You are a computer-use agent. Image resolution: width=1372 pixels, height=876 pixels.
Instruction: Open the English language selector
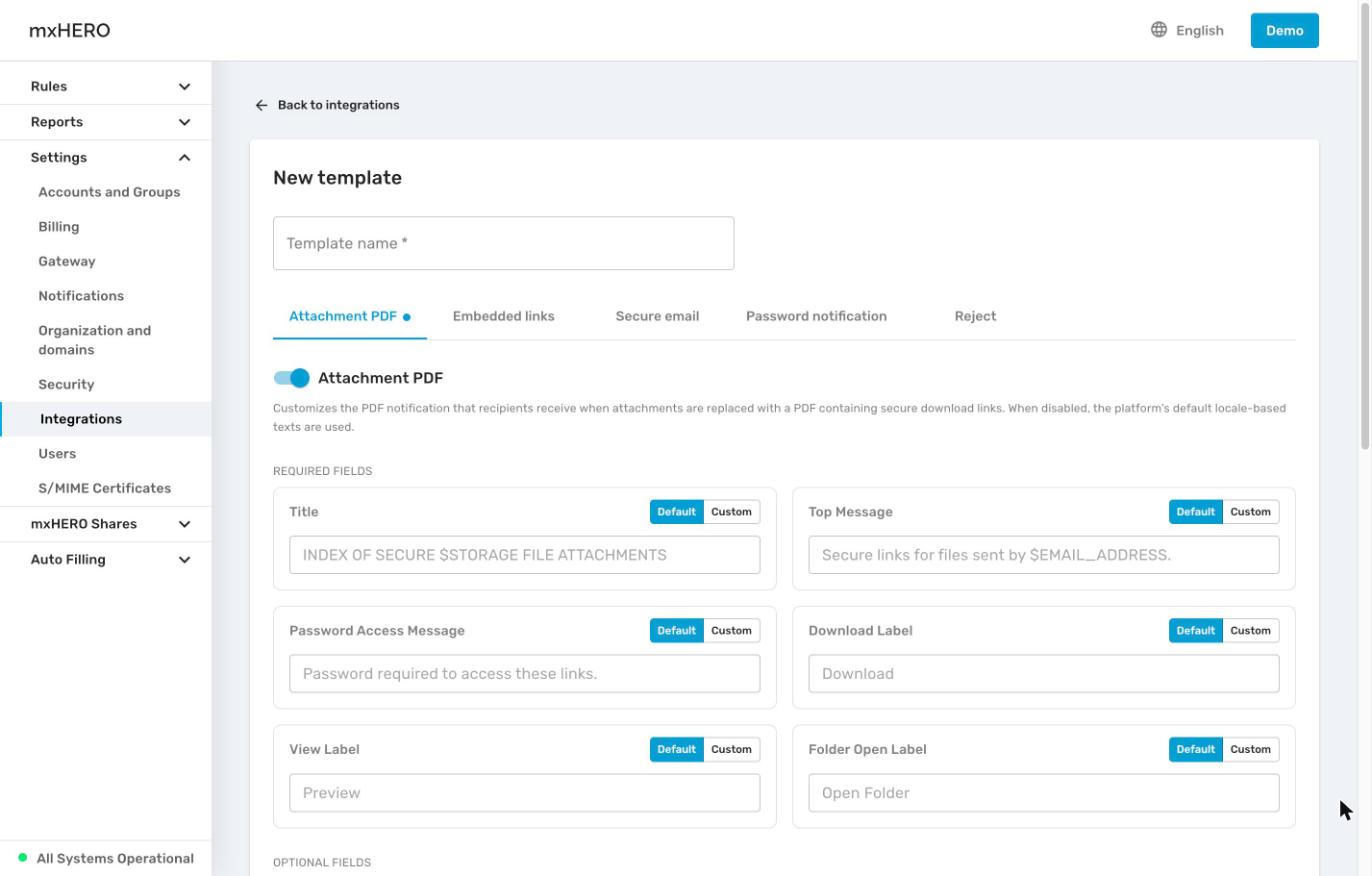pos(1187,30)
